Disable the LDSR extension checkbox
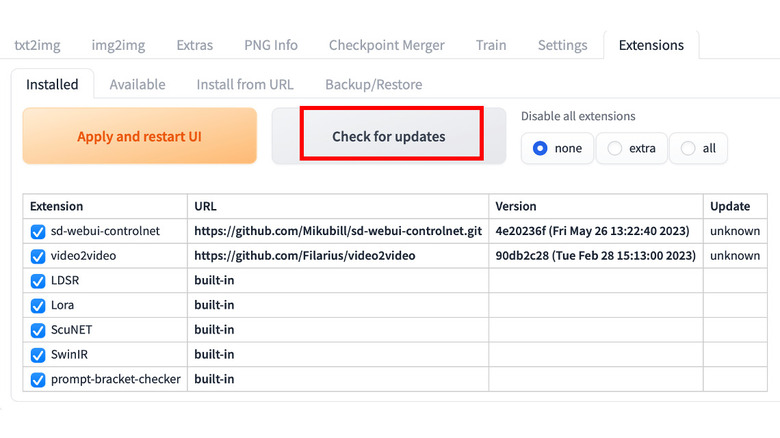Screen dimensions: 780x438 pyautogui.click(x=38, y=281)
